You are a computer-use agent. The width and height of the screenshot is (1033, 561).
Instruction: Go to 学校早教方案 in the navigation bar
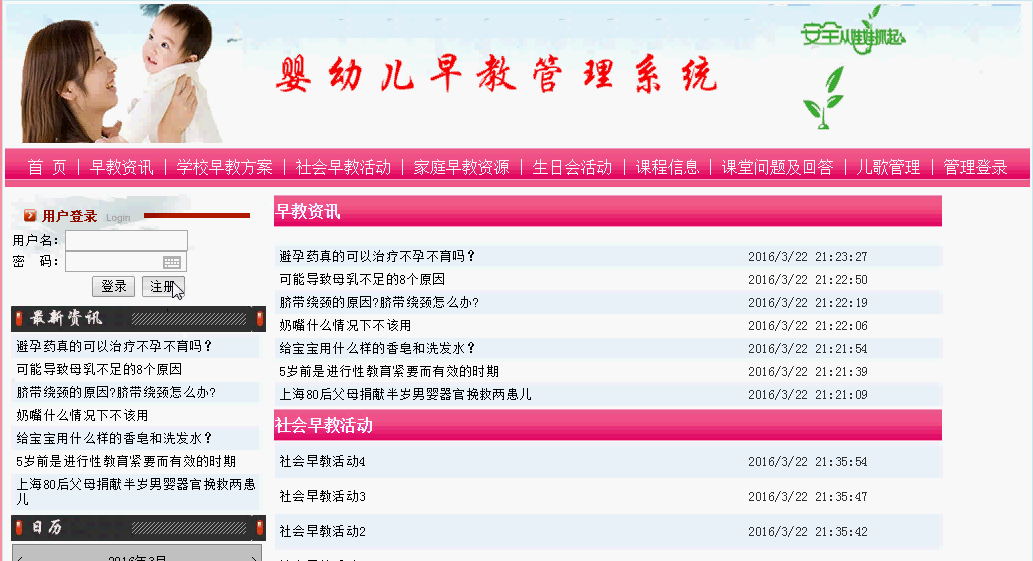(224, 167)
